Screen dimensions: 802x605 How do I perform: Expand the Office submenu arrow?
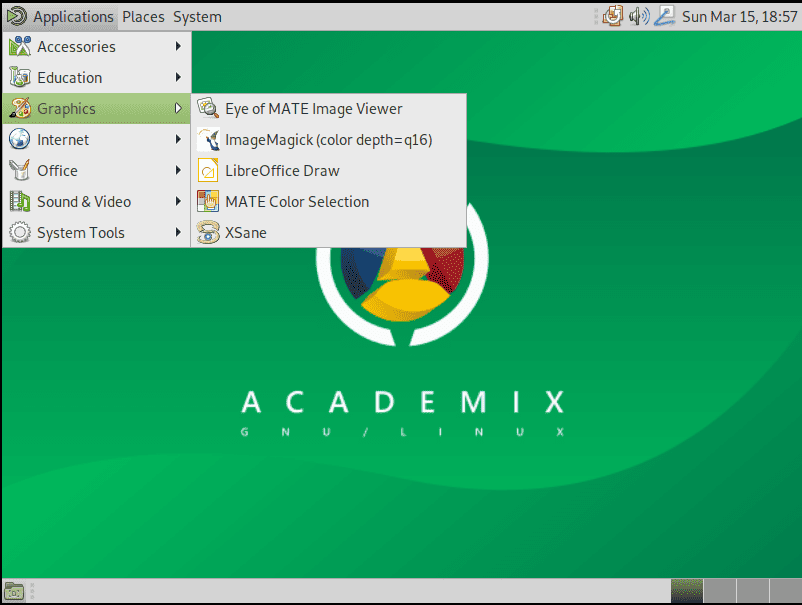pos(178,170)
